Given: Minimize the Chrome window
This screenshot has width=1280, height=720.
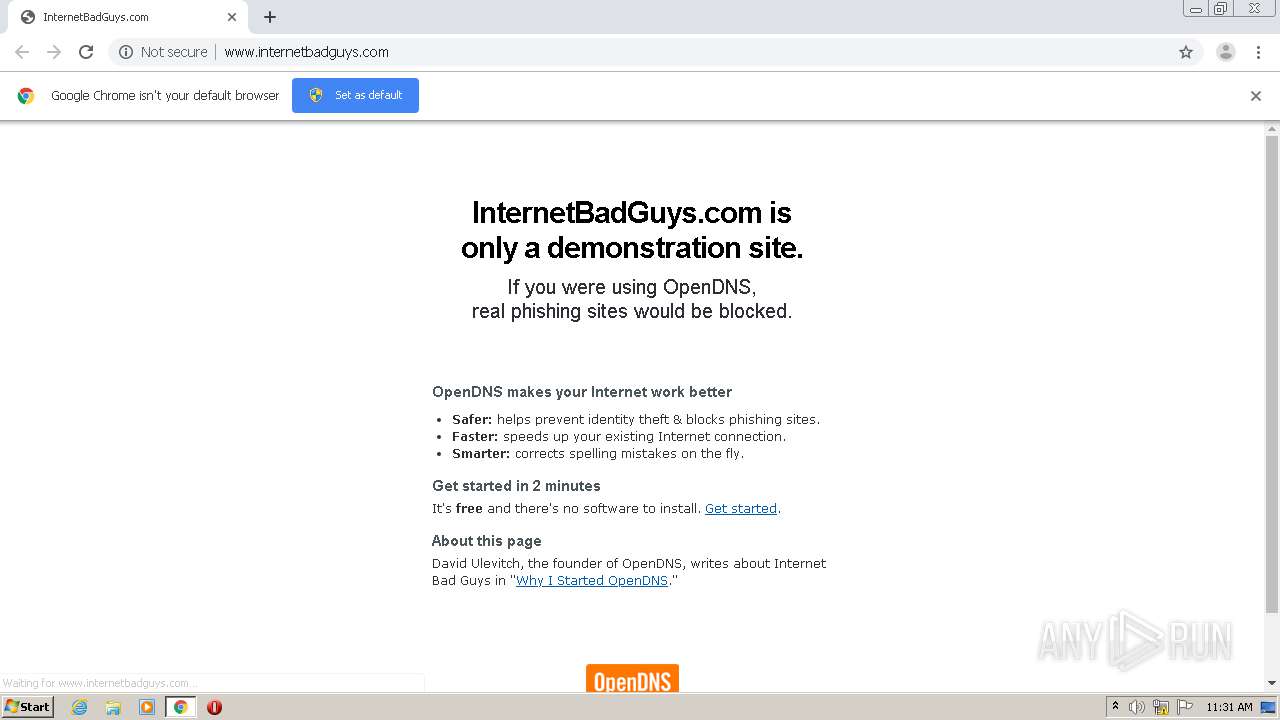Looking at the screenshot, I should point(1196,9).
